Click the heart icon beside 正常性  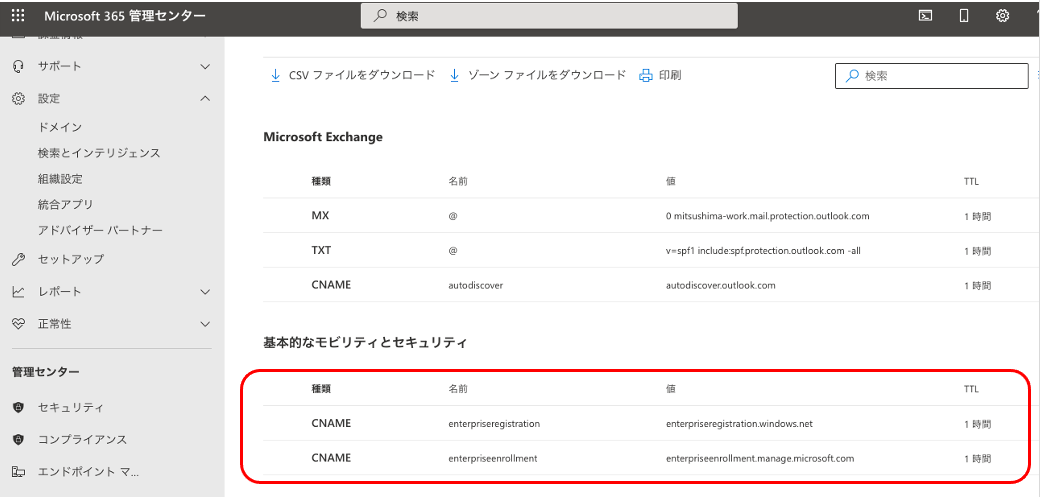(x=19, y=324)
